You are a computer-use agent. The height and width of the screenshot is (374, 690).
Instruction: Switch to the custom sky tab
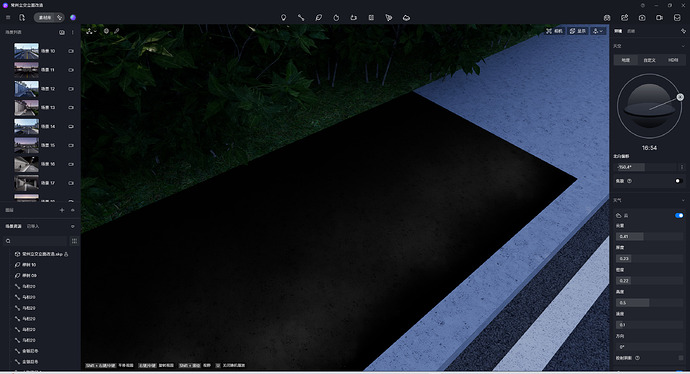point(650,60)
